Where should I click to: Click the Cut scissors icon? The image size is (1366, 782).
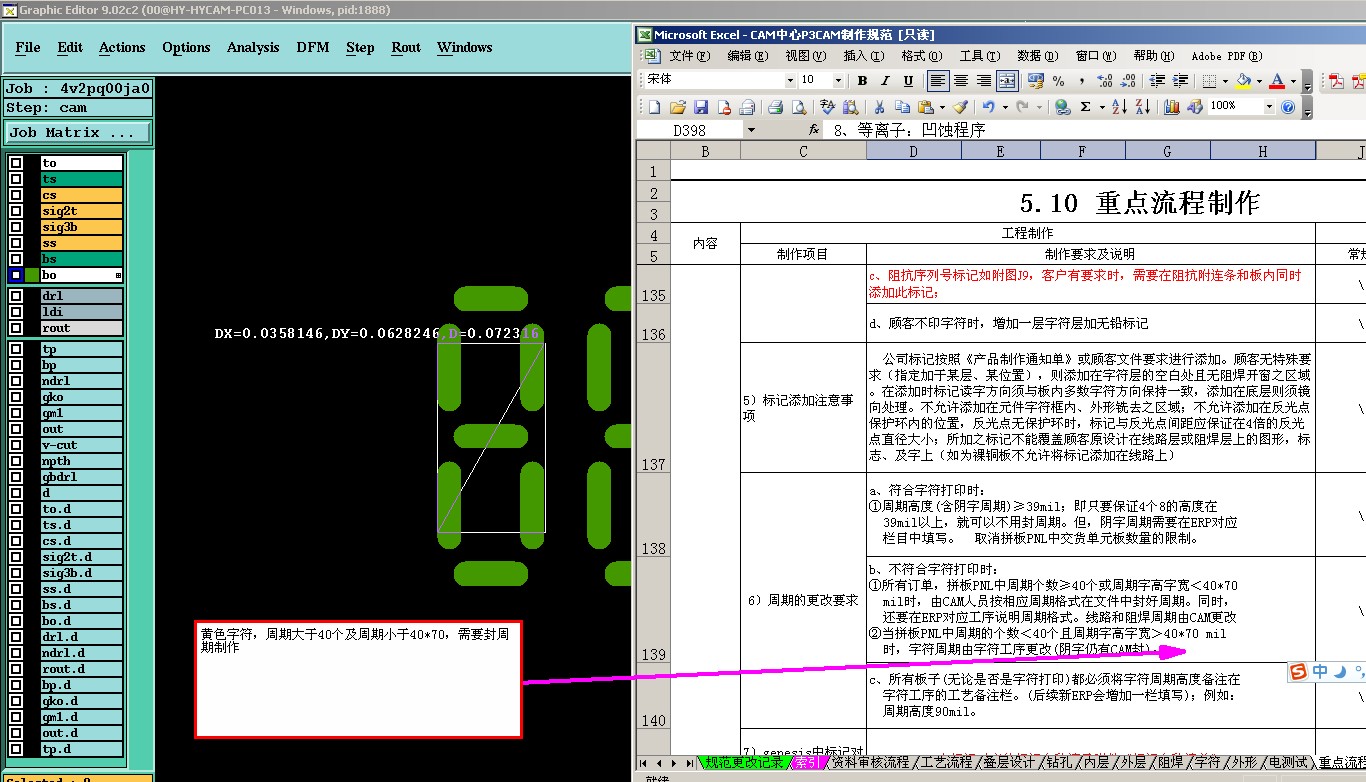[879, 107]
